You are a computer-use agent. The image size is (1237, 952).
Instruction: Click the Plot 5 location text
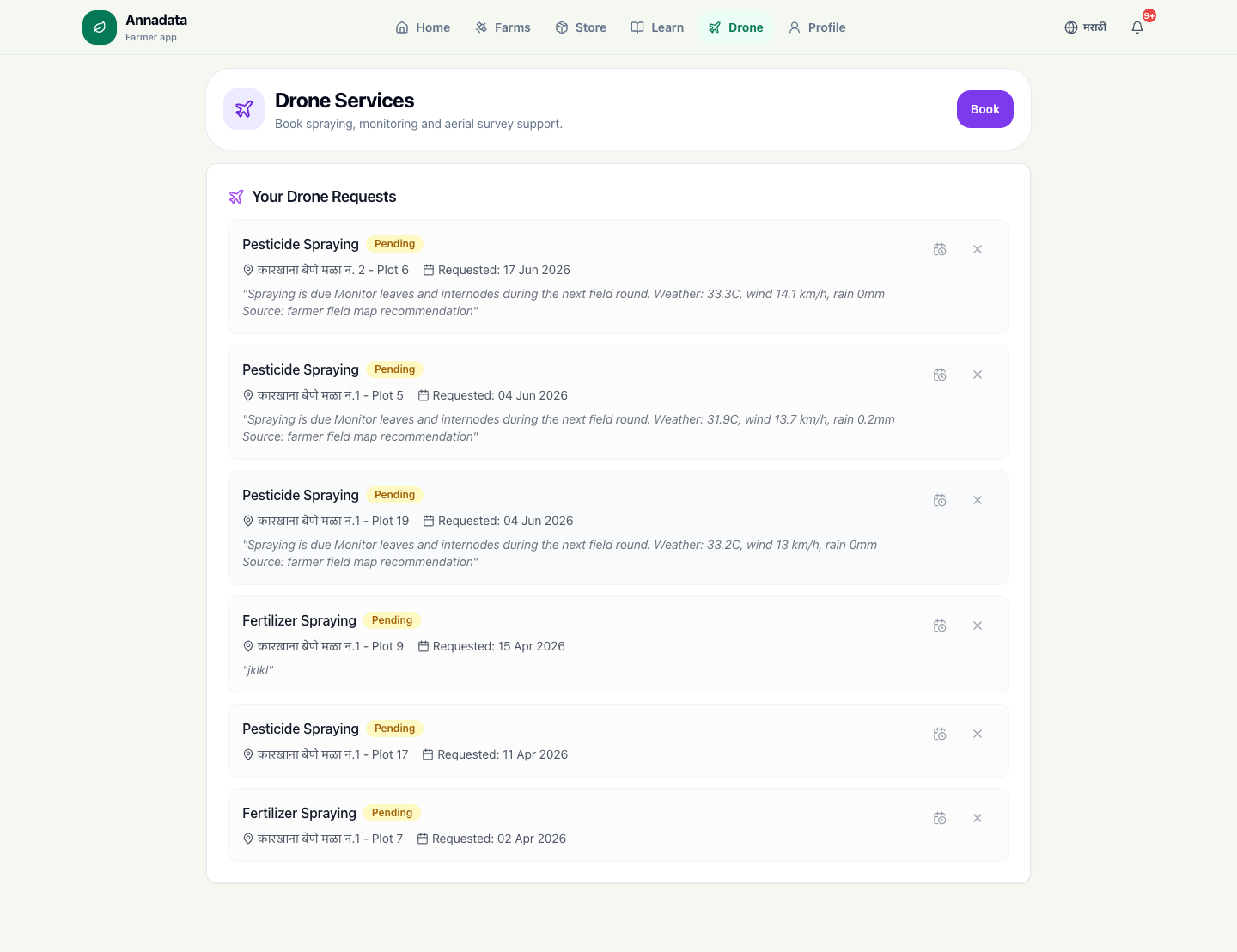point(331,395)
